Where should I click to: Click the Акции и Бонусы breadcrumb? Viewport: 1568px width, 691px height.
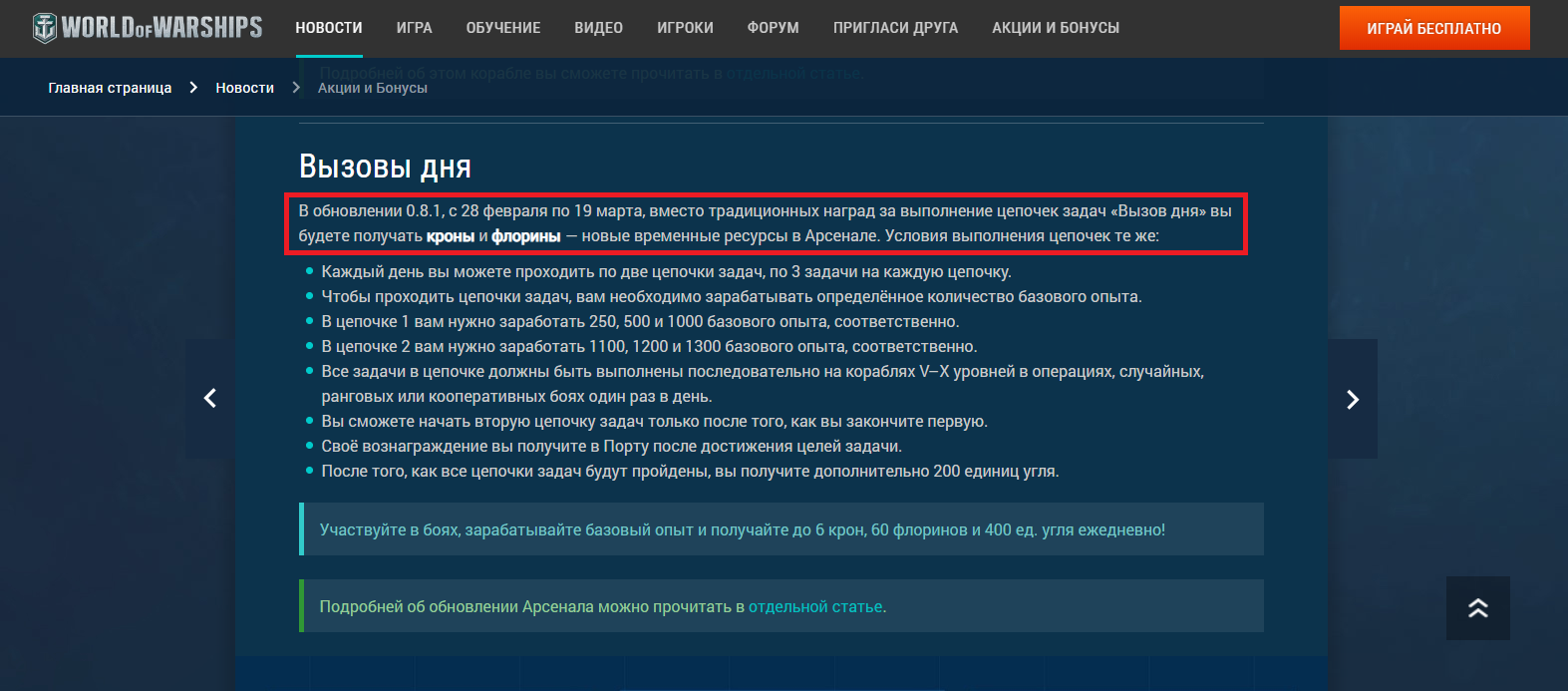[372, 88]
